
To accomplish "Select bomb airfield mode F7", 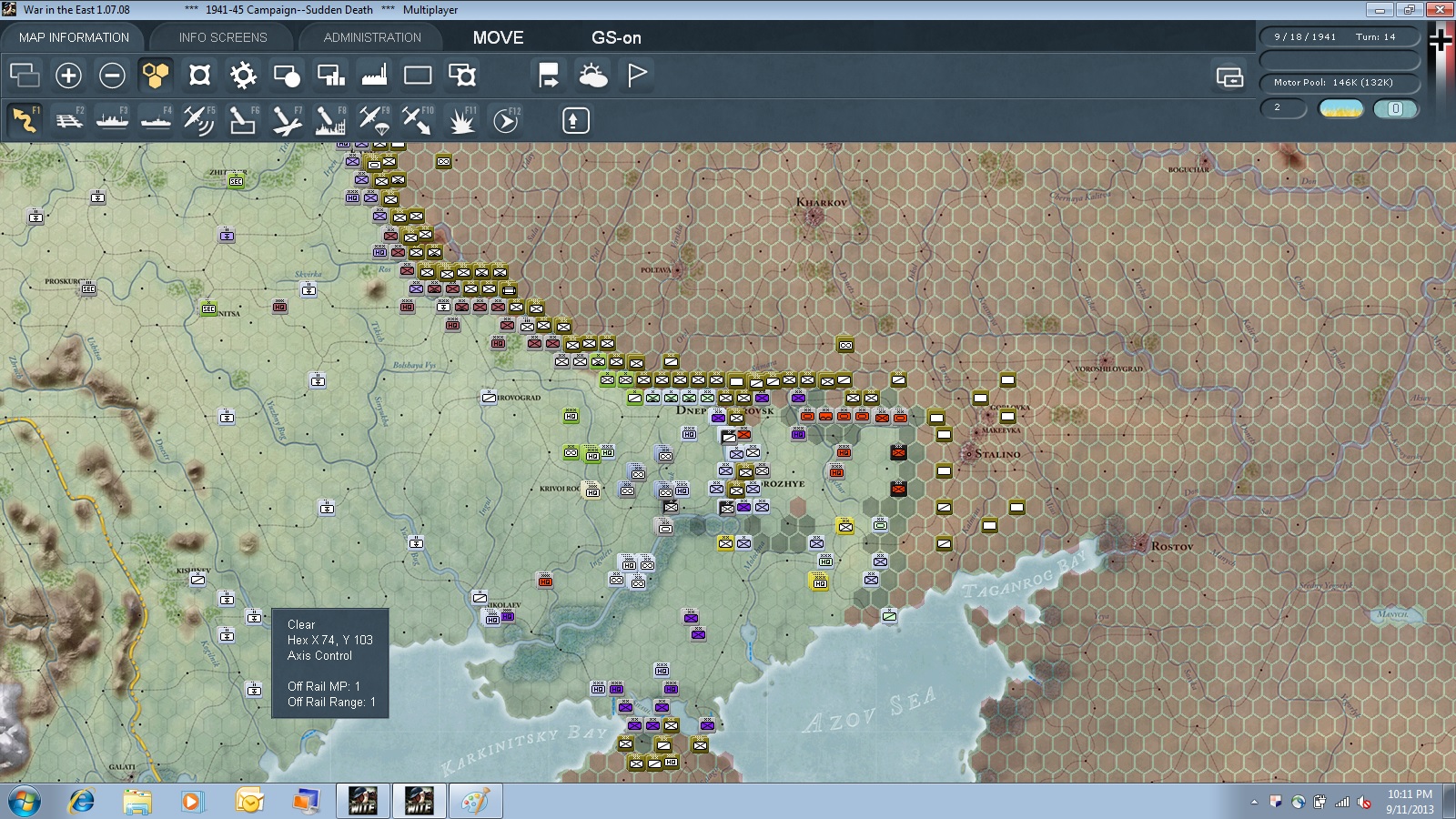I will click(x=287, y=120).
